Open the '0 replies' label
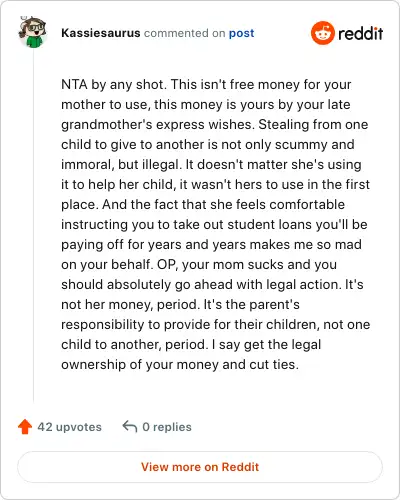 167,427
